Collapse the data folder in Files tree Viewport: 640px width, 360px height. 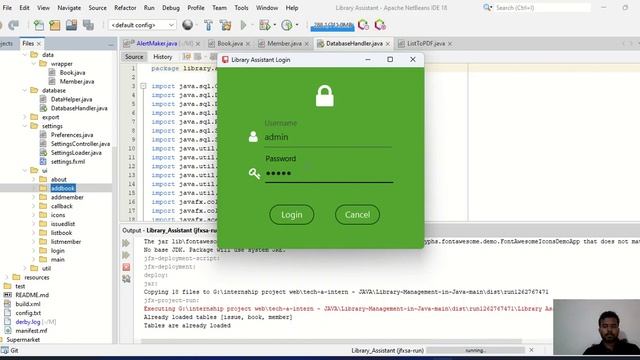(x=25, y=55)
